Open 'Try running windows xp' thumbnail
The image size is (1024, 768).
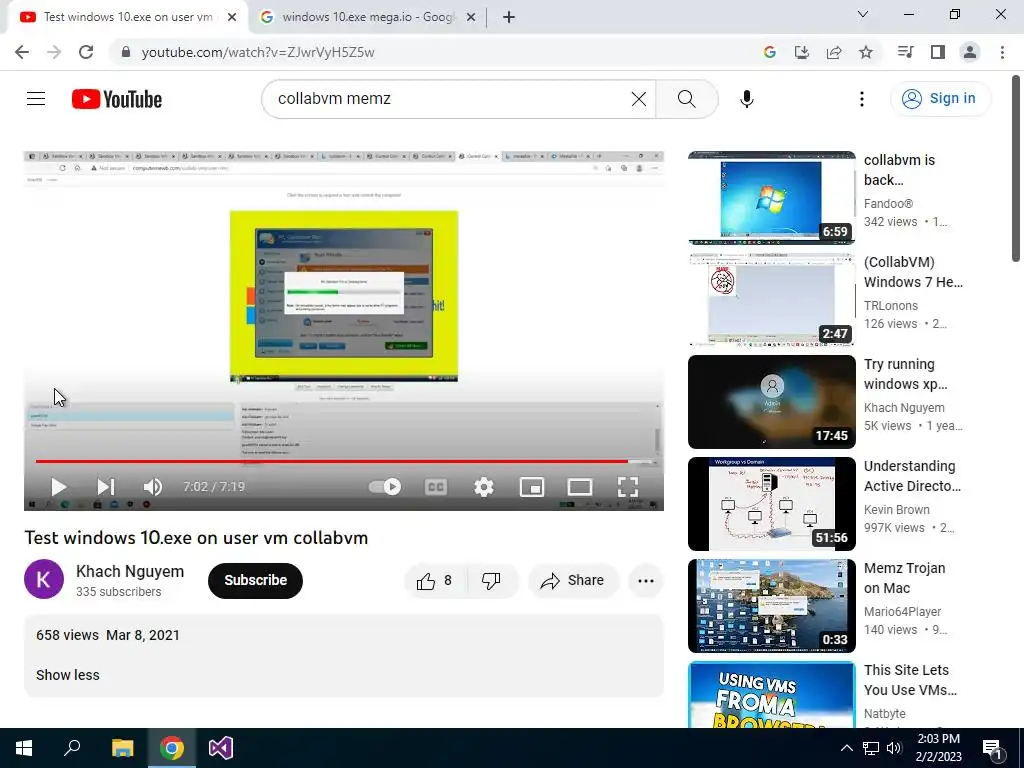pos(771,402)
